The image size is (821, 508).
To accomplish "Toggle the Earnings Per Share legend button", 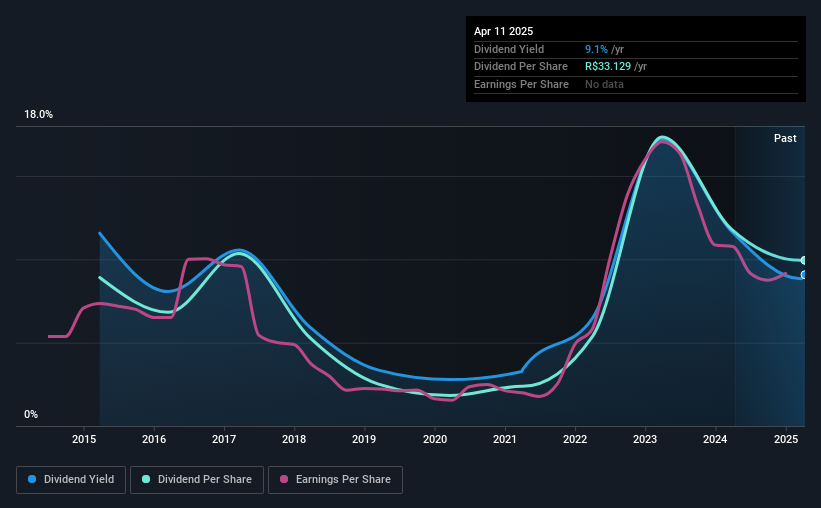I will (336, 480).
